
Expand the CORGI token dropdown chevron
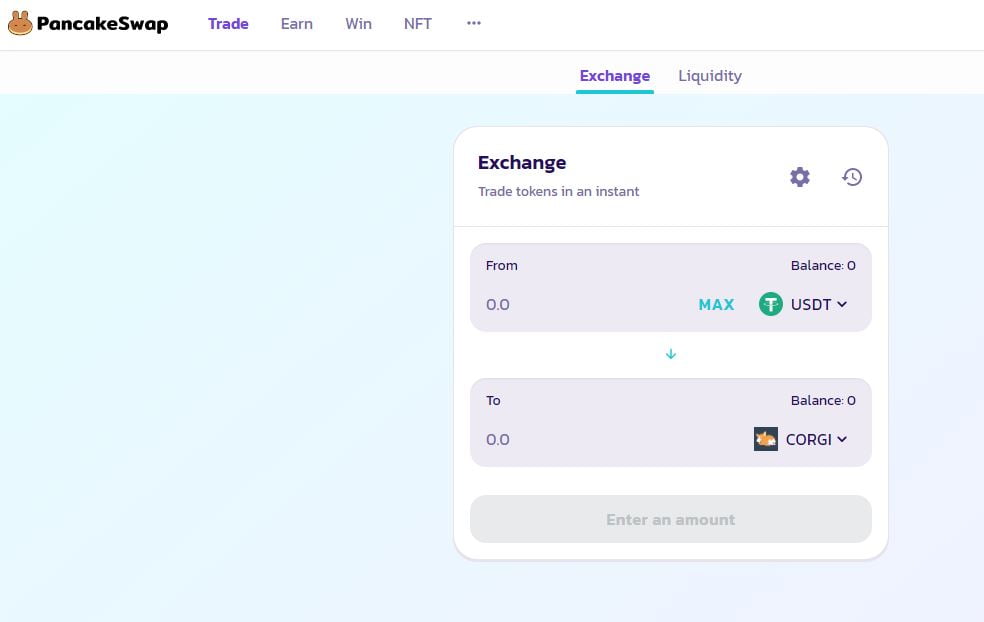pos(842,439)
